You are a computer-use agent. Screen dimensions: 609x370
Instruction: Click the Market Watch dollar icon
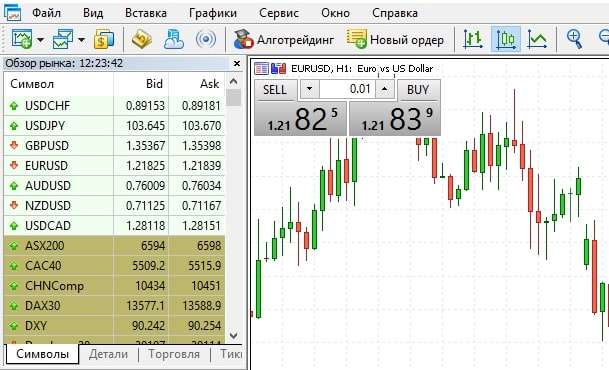(104, 40)
